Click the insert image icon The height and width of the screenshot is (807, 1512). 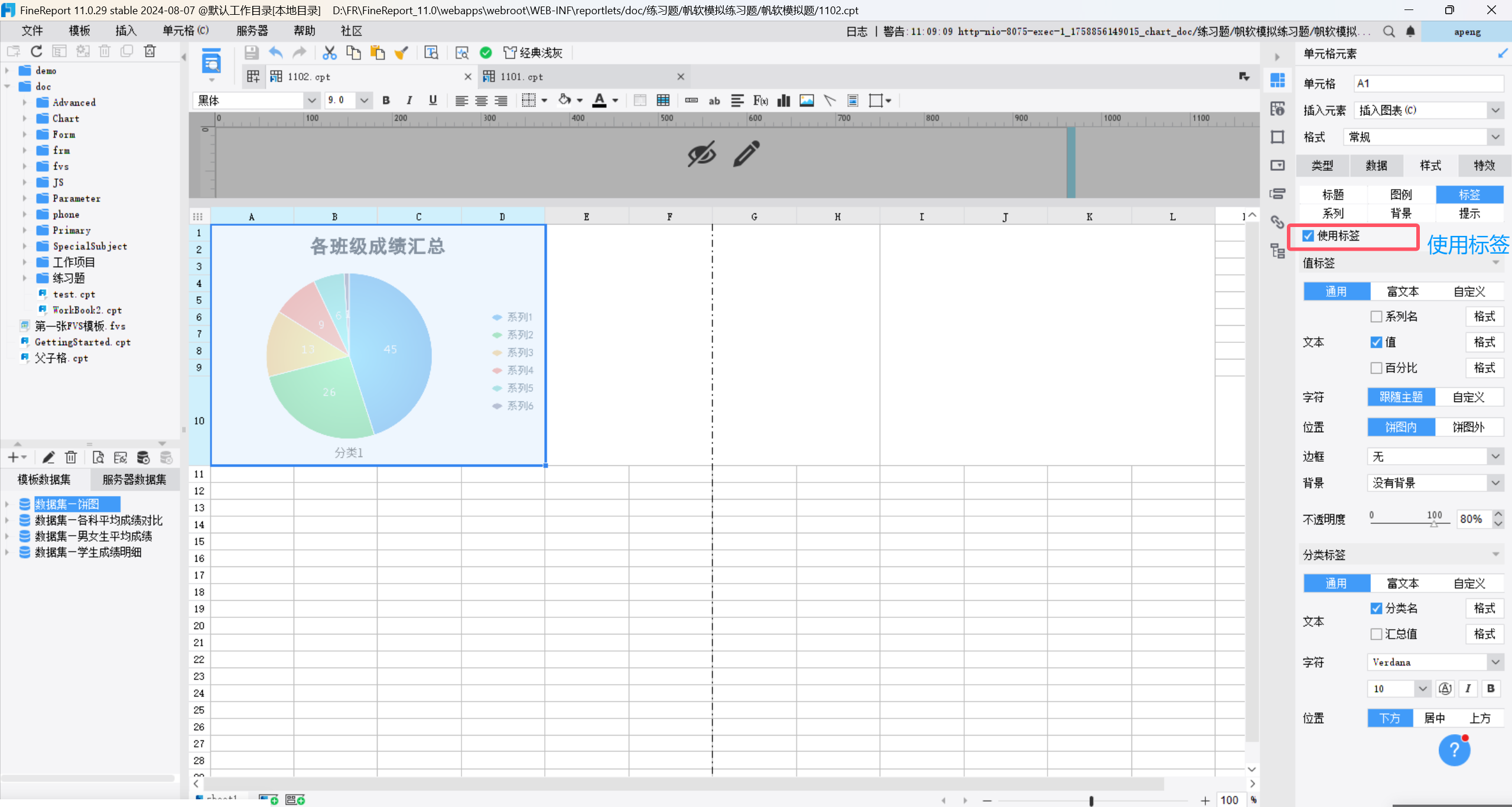click(807, 101)
